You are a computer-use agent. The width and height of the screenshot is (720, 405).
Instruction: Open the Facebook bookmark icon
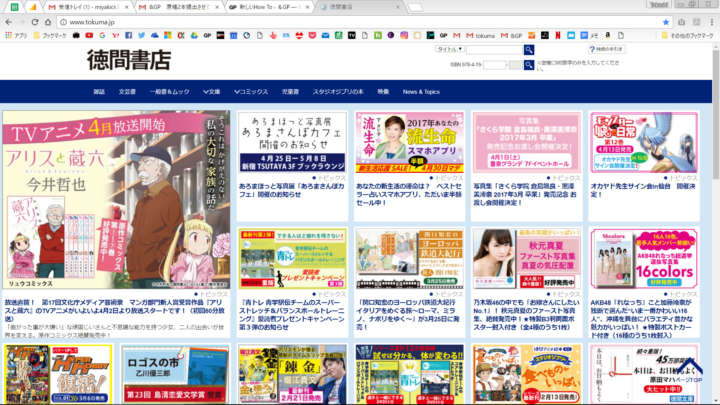(129, 35)
